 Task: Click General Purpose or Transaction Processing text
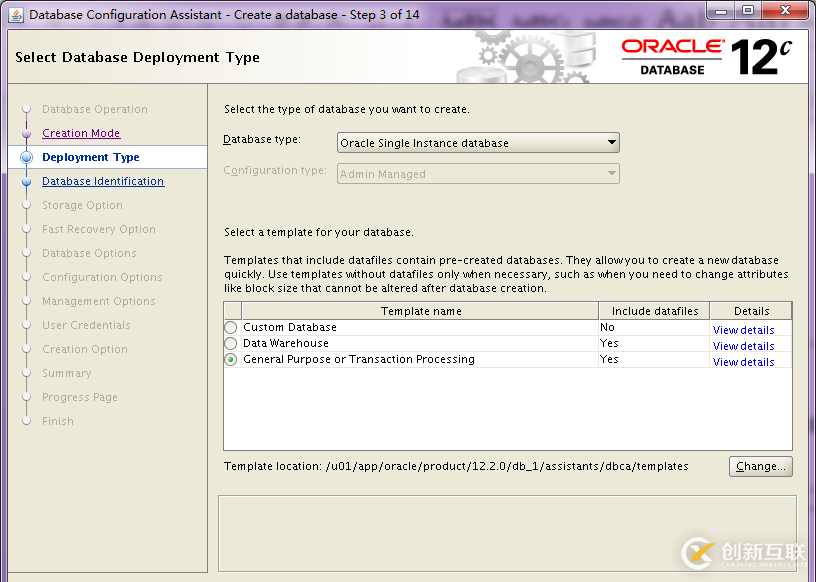(359, 359)
